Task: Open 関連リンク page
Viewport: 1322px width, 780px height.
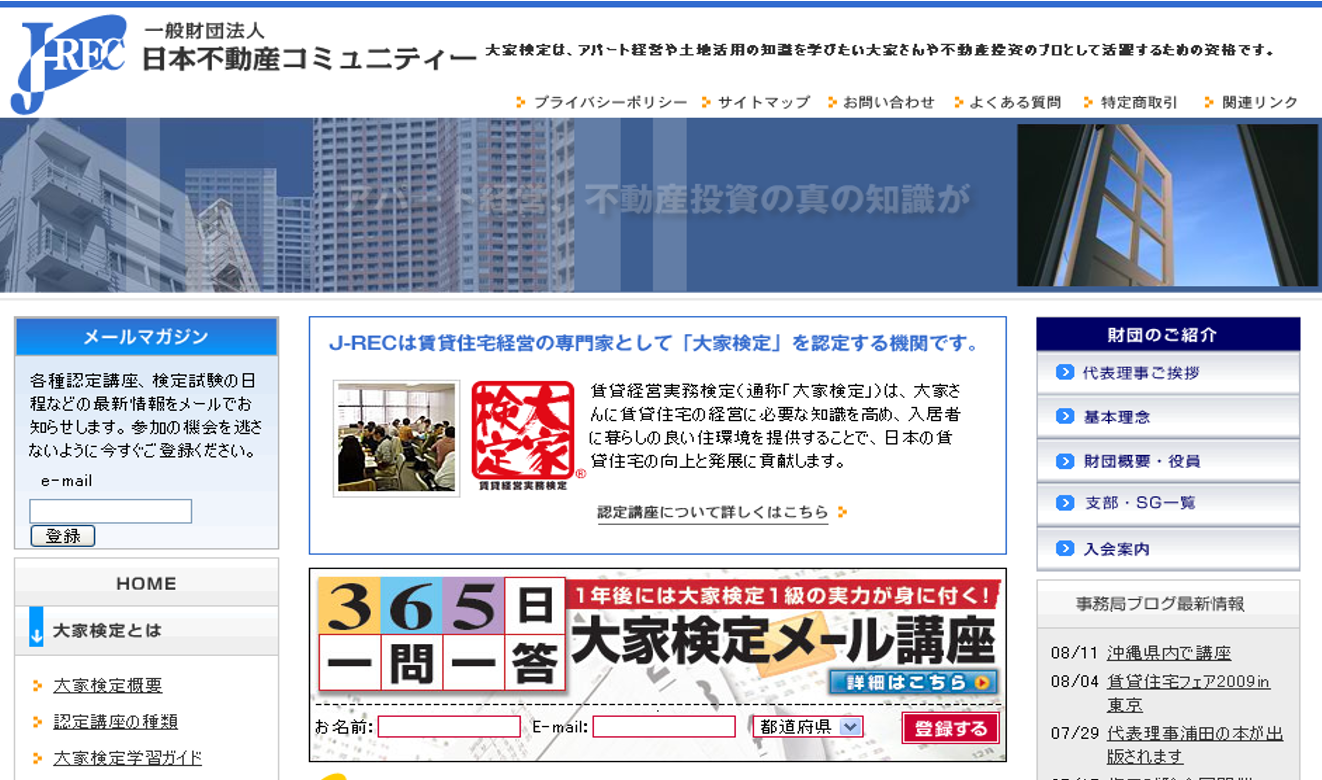Action: coord(1260,102)
